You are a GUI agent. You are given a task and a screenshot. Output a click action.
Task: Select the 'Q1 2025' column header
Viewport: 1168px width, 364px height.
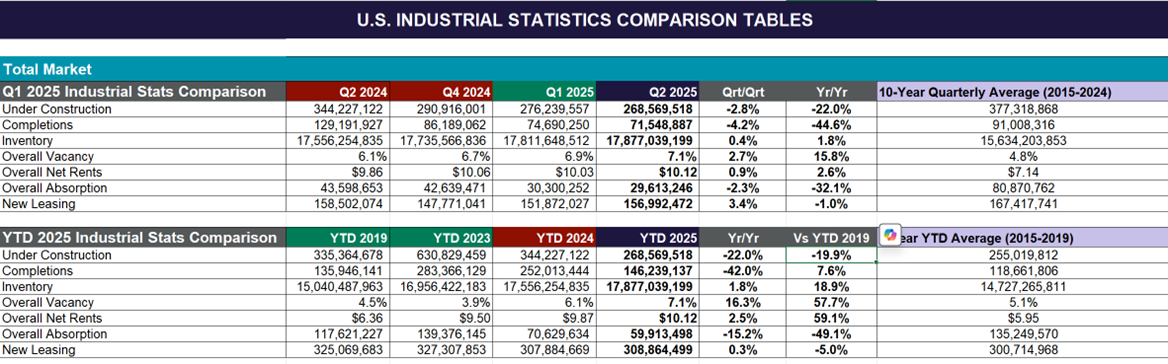tap(545, 92)
